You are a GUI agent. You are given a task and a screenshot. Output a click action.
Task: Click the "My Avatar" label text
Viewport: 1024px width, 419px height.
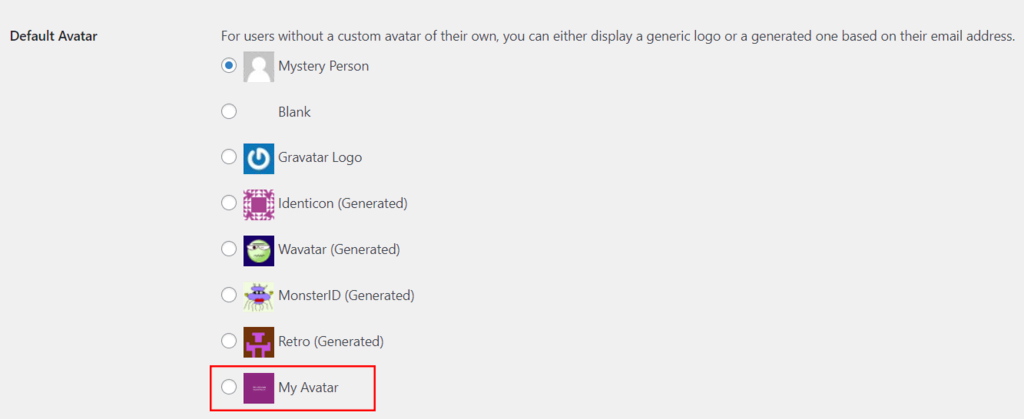coord(308,388)
